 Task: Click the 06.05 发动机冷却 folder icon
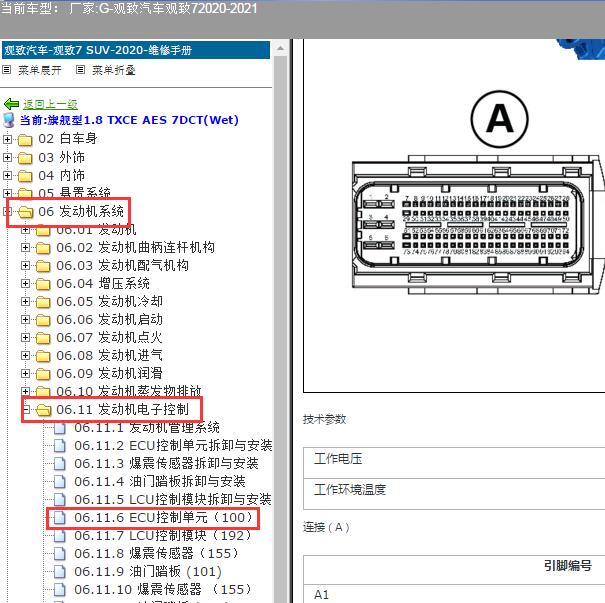point(43,302)
